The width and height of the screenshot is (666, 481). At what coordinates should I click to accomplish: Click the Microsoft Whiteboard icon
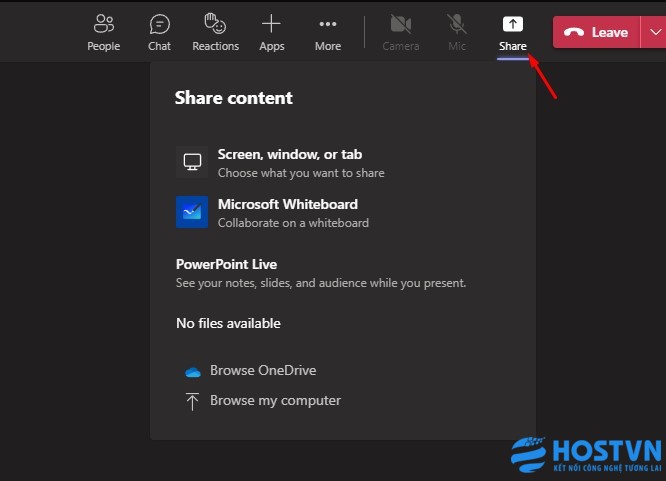tap(192, 212)
